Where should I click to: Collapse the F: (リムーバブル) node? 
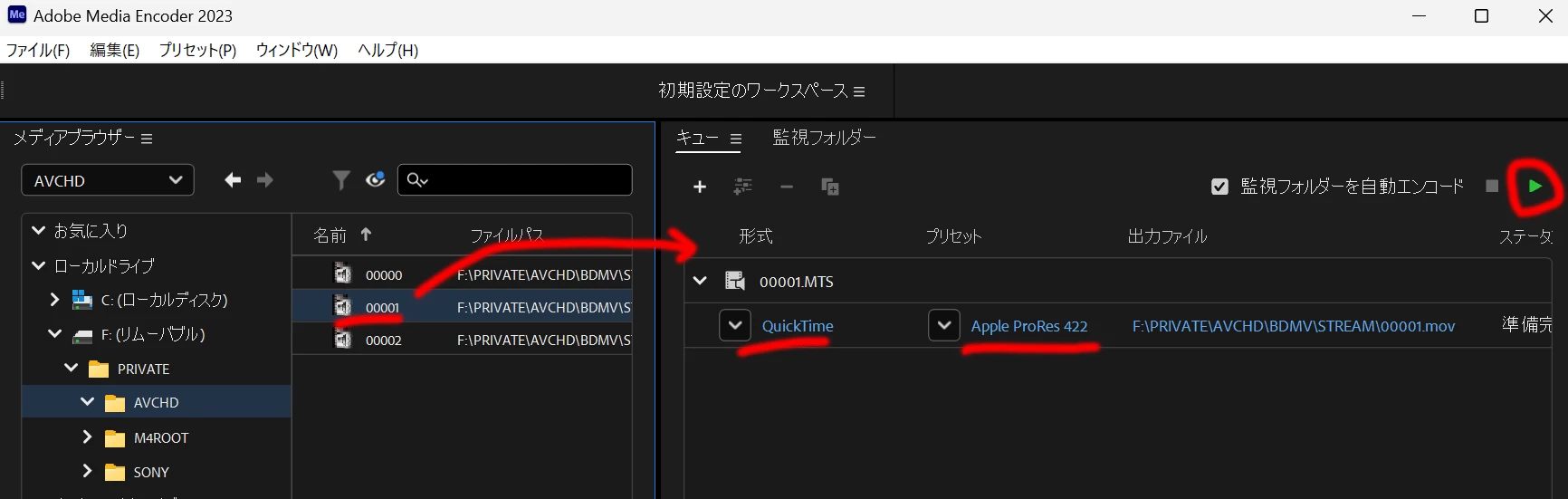coord(54,333)
